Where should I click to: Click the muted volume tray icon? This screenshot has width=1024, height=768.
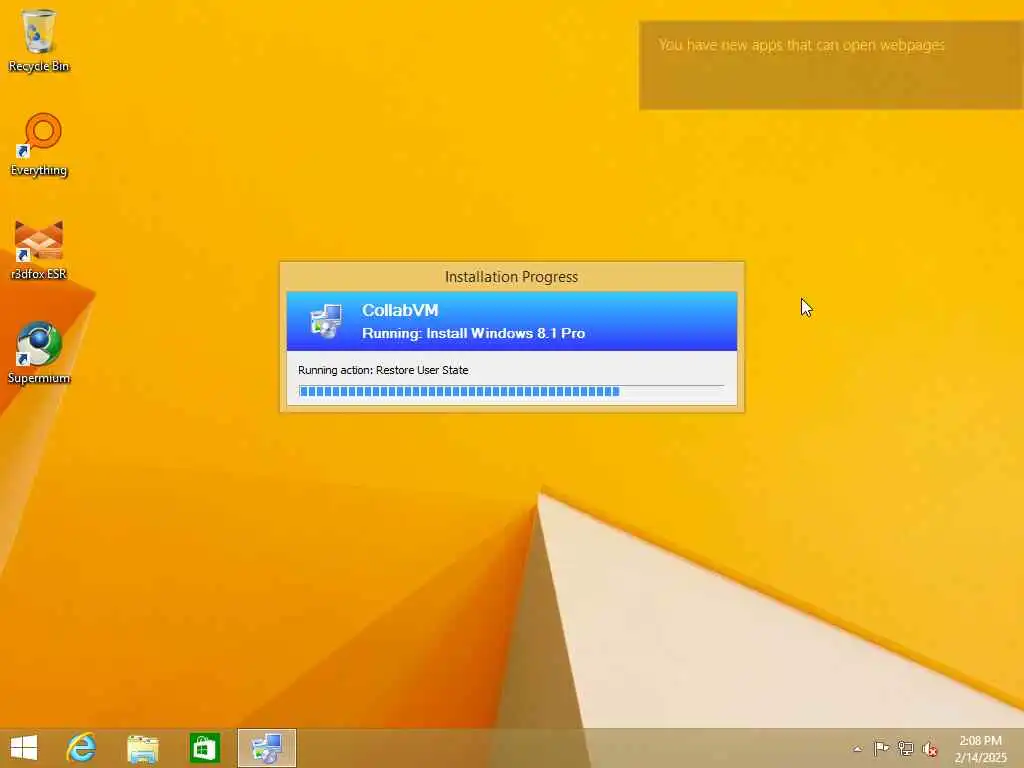tap(929, 749)
